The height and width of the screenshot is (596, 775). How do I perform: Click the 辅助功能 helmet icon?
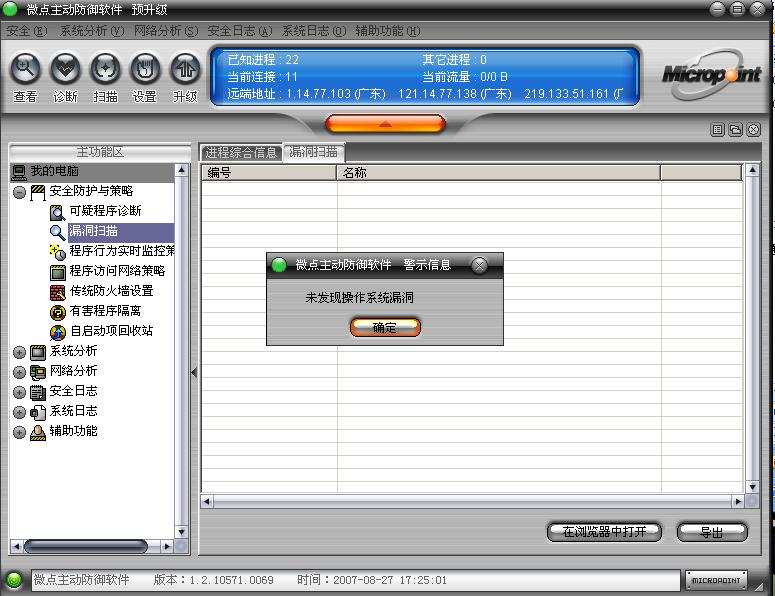38,432
